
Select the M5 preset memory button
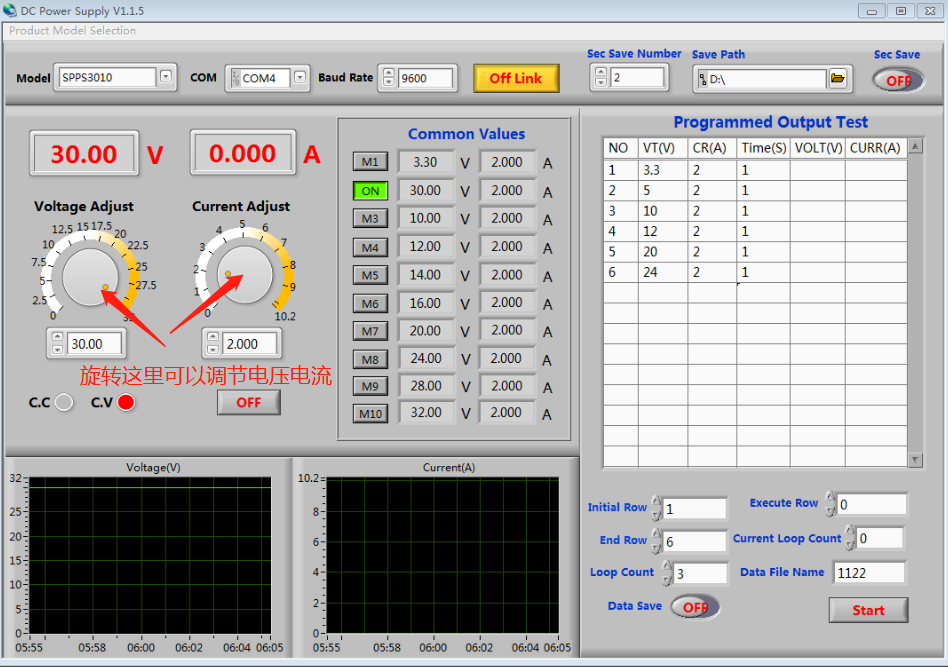[x=370, y=275]
